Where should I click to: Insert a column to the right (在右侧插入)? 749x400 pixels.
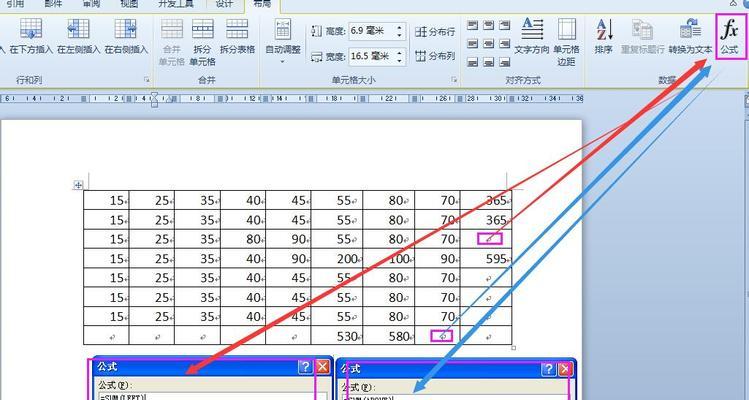click(126, 36)
